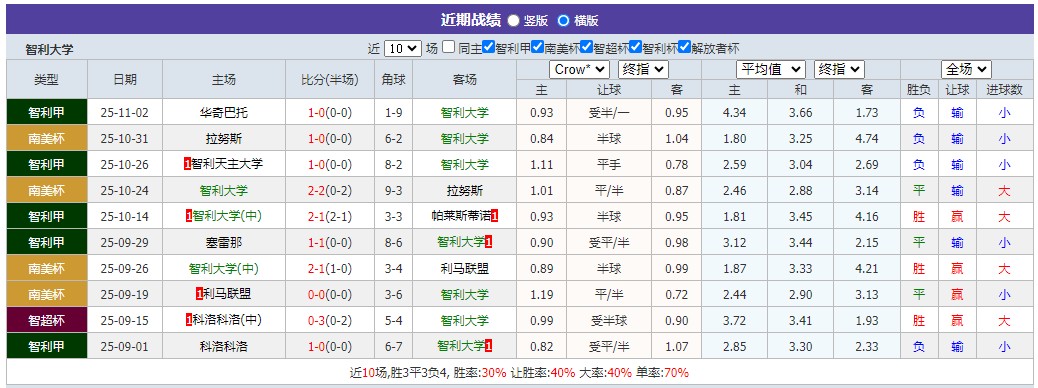Open the Crow* bookmaker dropdown
Screen dimensions: 1038x388
(x=579, y=69)
